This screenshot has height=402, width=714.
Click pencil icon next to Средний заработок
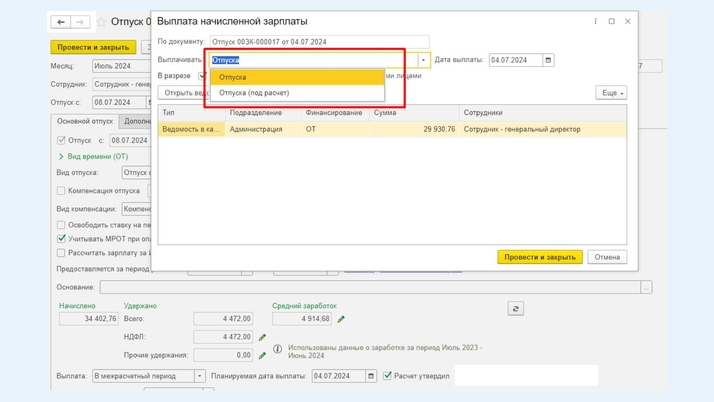[x=341, y=319]
